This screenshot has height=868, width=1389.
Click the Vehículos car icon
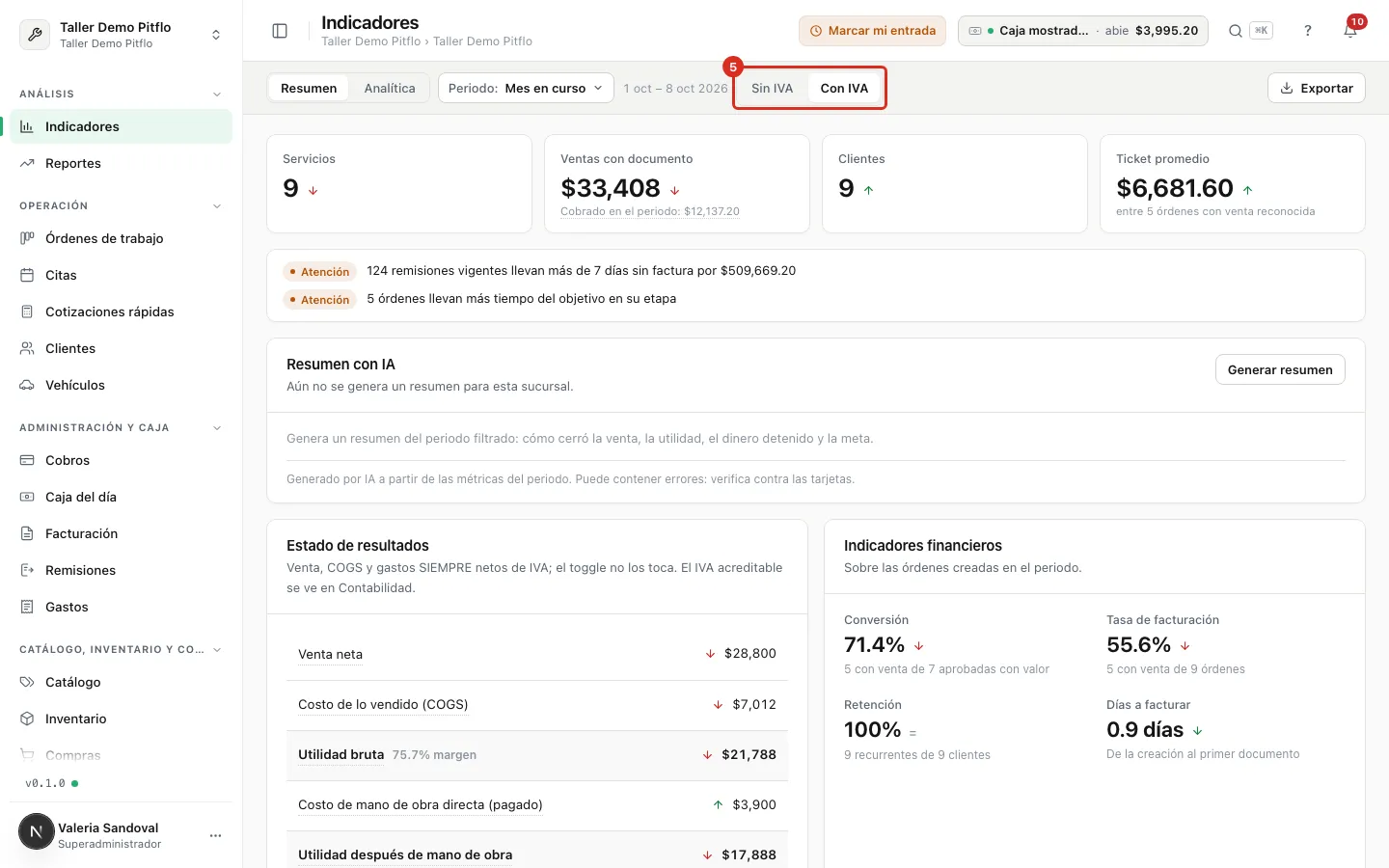tap(27, 385)
